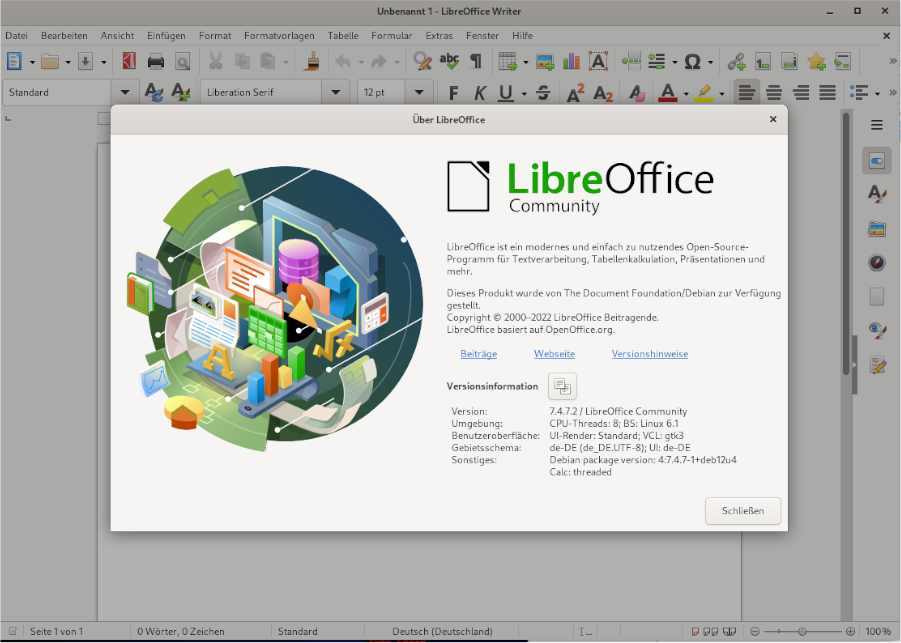901x643 pixels.
Task: Open the Webseite link
Action: tap(555, 354)
